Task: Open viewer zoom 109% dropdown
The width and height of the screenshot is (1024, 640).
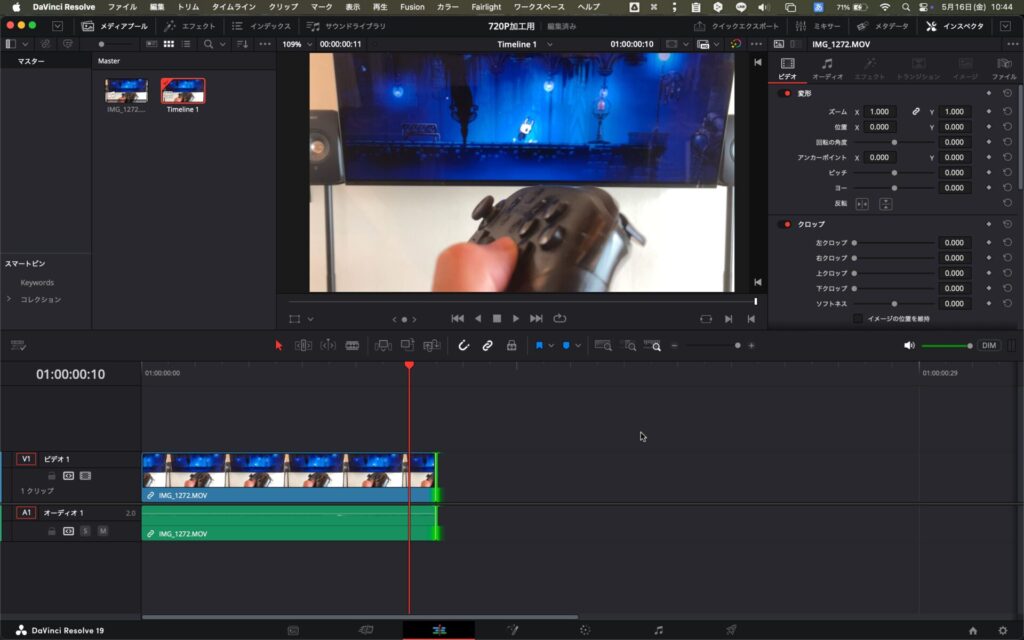Action: [x=296, y=44]
